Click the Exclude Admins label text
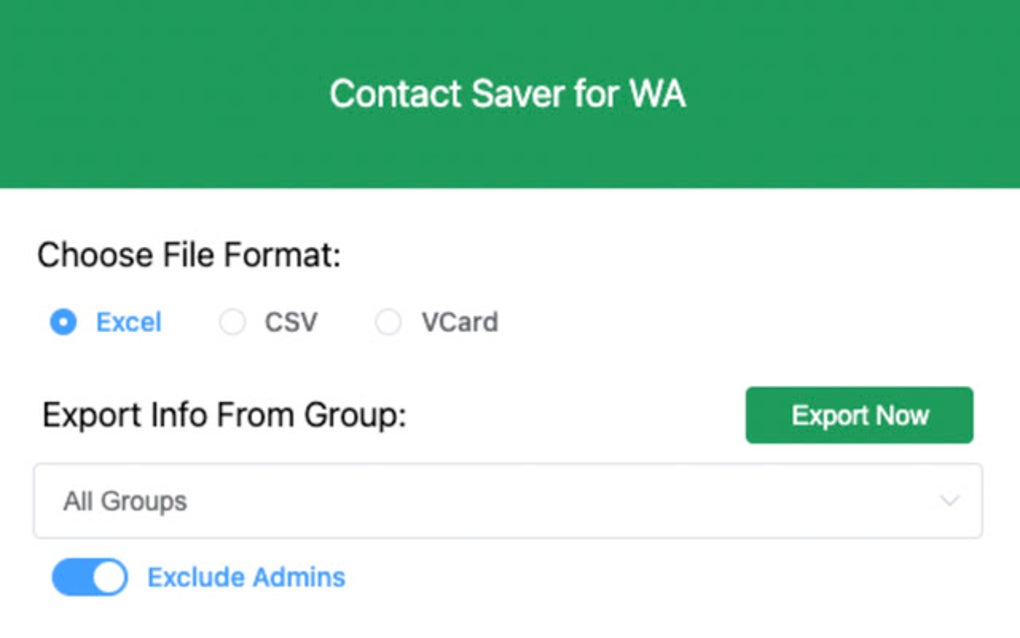Image resolution: width=1020 pixels, height=638 pixels. pyautogui.click(x=246, y=577)
